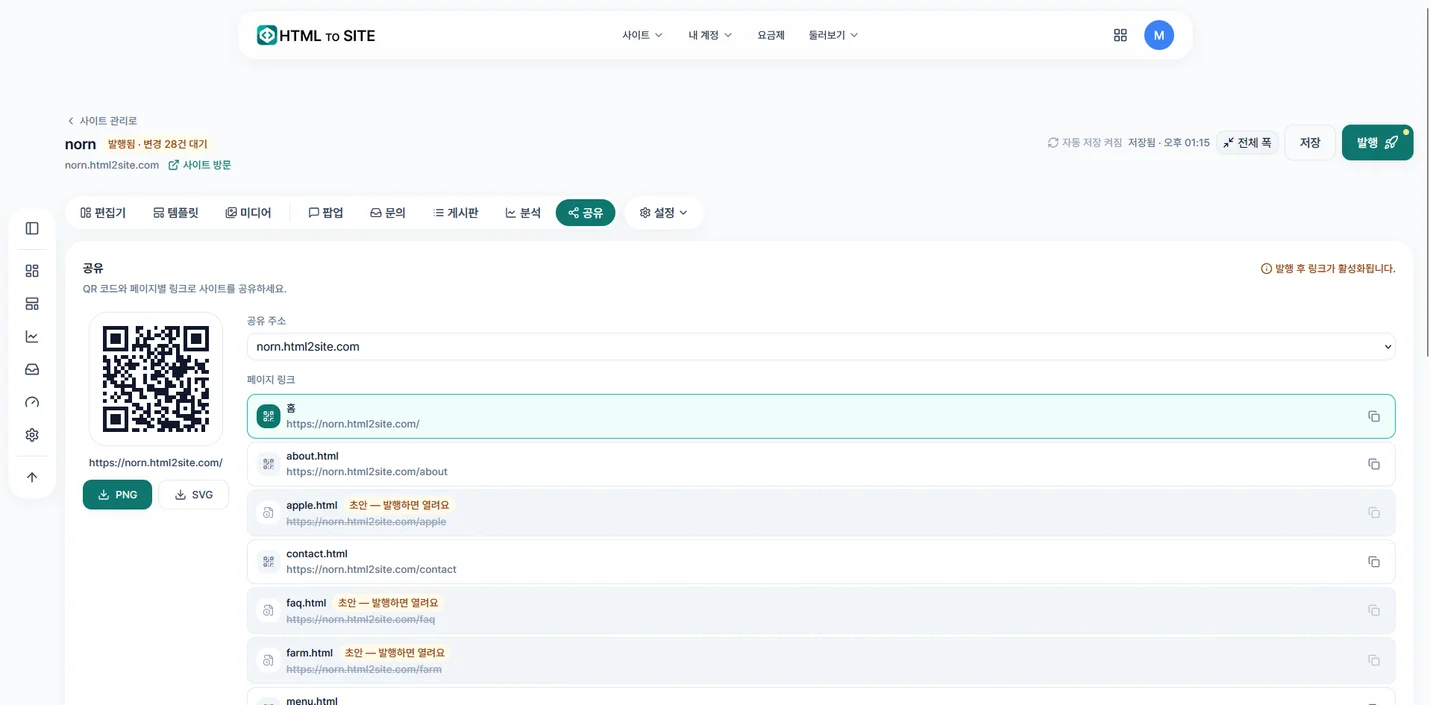1430x705 pixels.
Task: Download QR code as SVG
Action: click(194, 495)
